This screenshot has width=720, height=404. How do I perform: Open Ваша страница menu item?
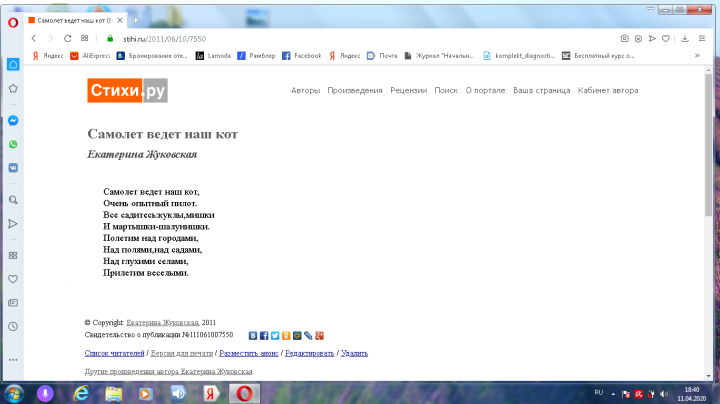pyautogui.click(x=541, y=90)
